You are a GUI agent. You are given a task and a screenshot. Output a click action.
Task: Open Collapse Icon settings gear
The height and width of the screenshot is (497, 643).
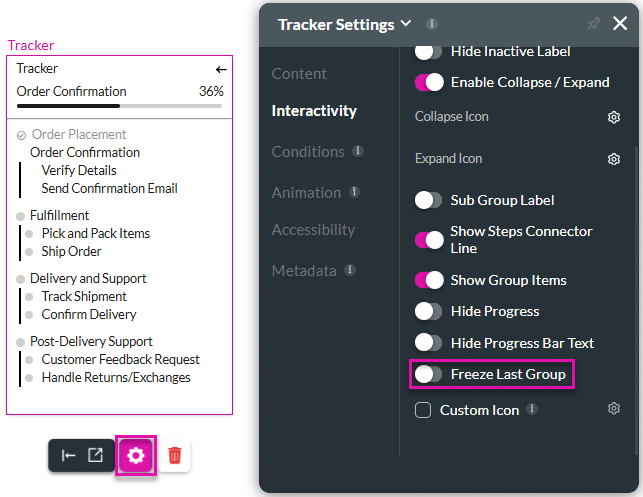tap(614, 117)
